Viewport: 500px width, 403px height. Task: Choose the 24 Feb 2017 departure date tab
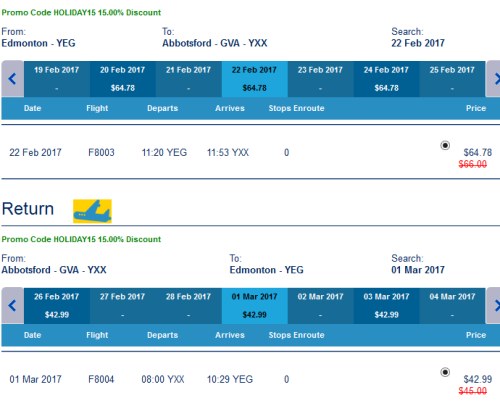coord(386,79)
